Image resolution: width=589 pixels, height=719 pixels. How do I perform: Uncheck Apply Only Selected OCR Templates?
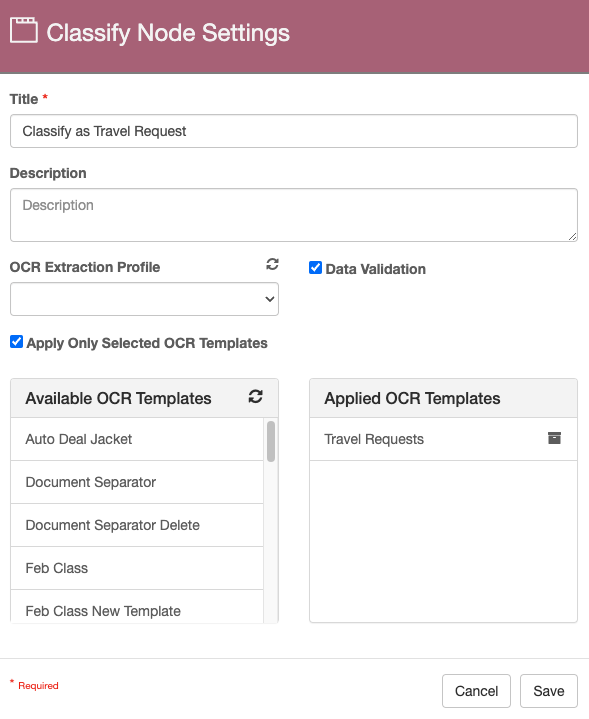(17, 342)
